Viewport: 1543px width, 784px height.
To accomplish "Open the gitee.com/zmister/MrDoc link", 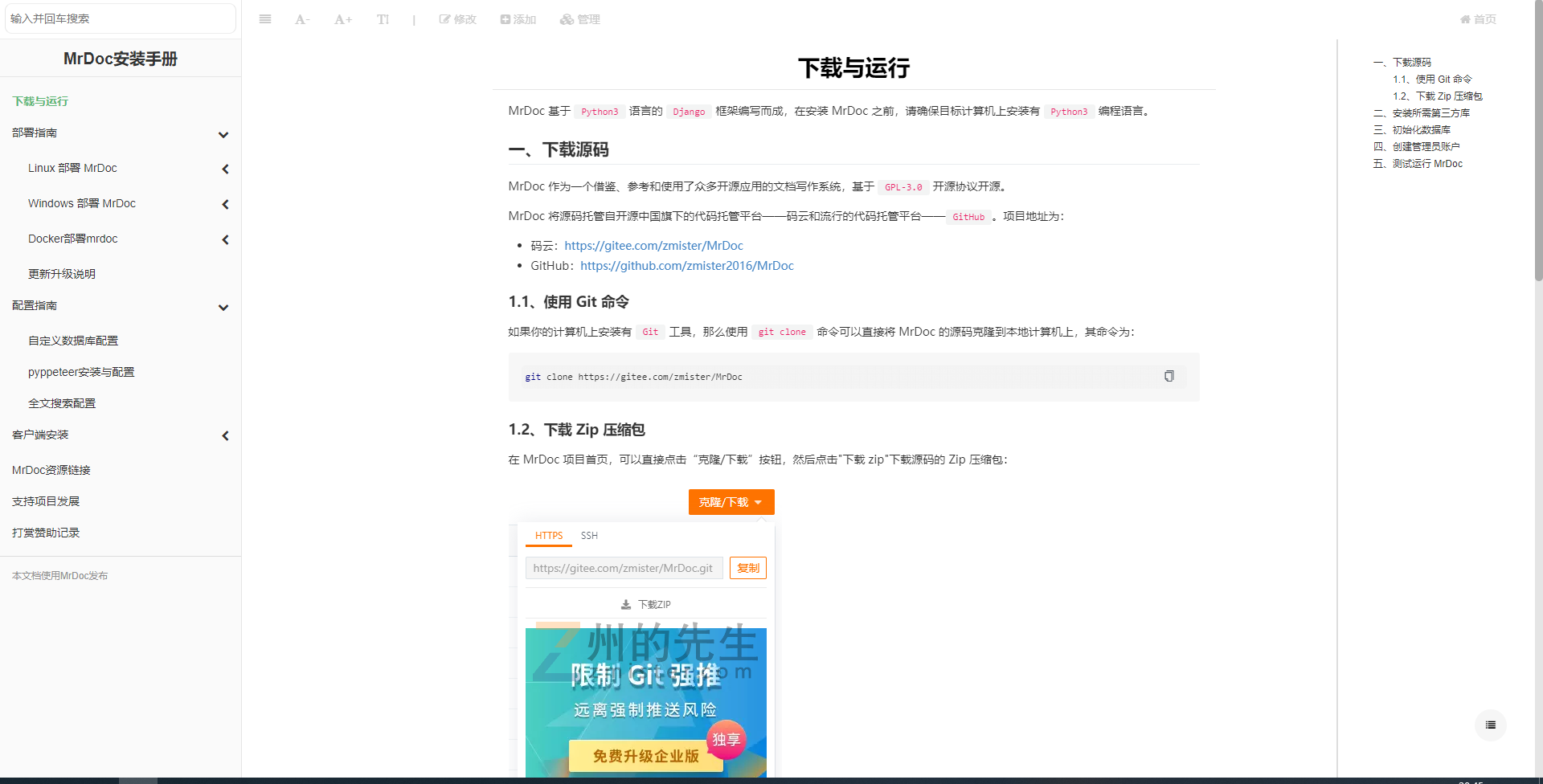I will 653,246.
